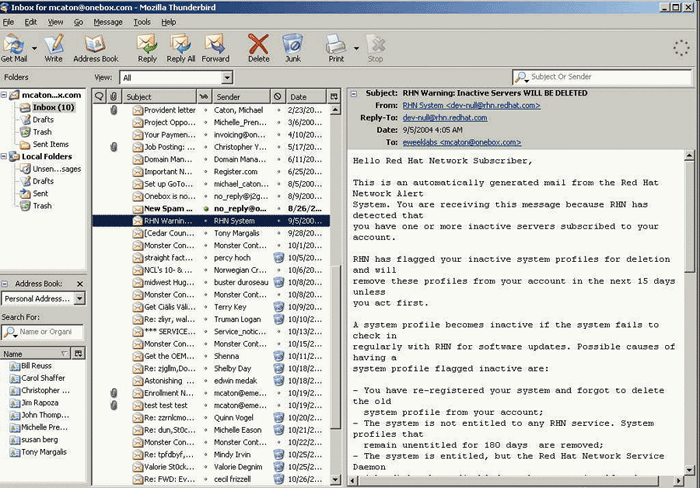Collapse the Local Folders tree
Screen dimensions: 700x488
(4, 156)
